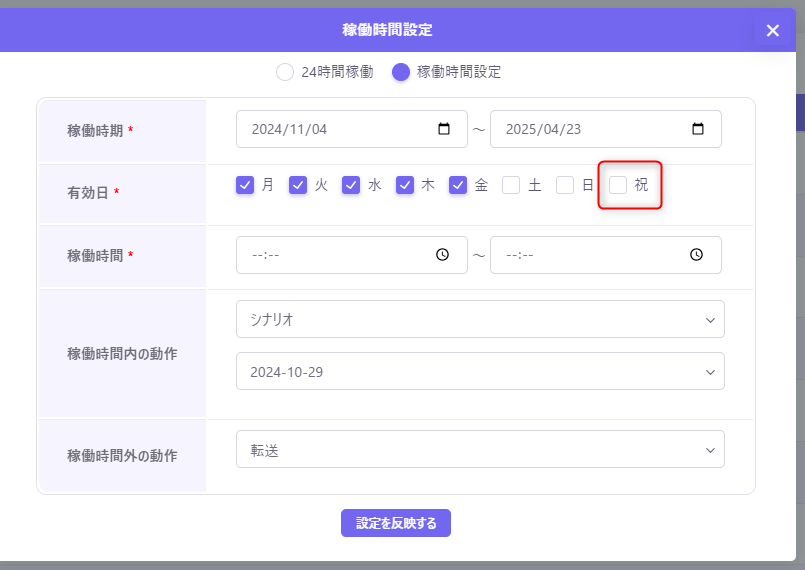Open calendar picker for start date 2024/11/04
This screenshot has width=805, height=570.
[444, 129]
